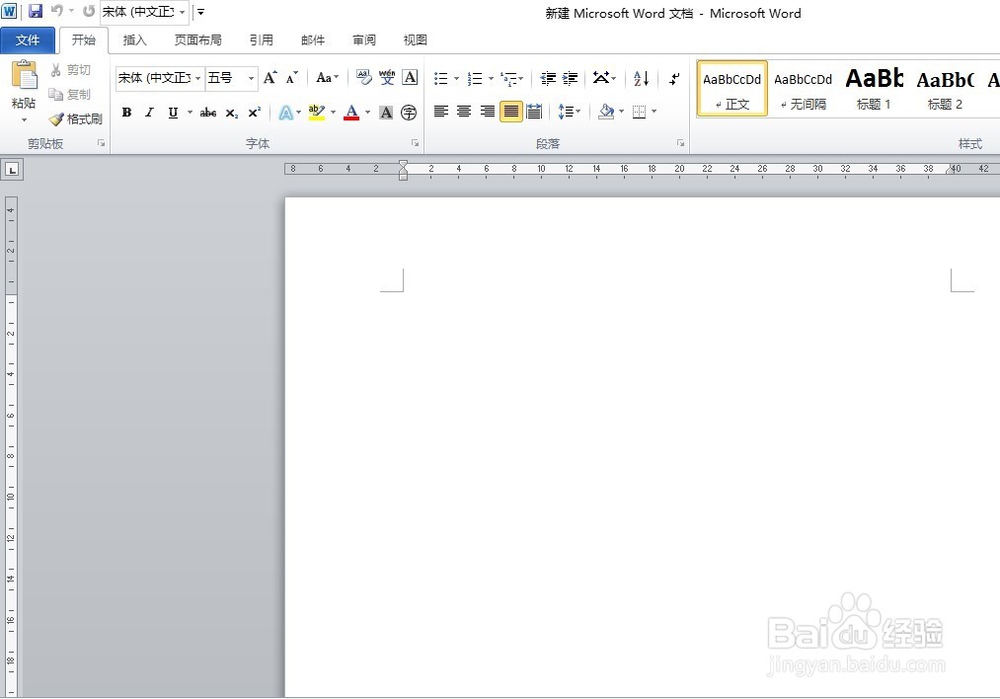The width and height of the screenshot is (1000, 699).
Task: Expand the numbered list options arrow
Action: (x=491, y=78)
